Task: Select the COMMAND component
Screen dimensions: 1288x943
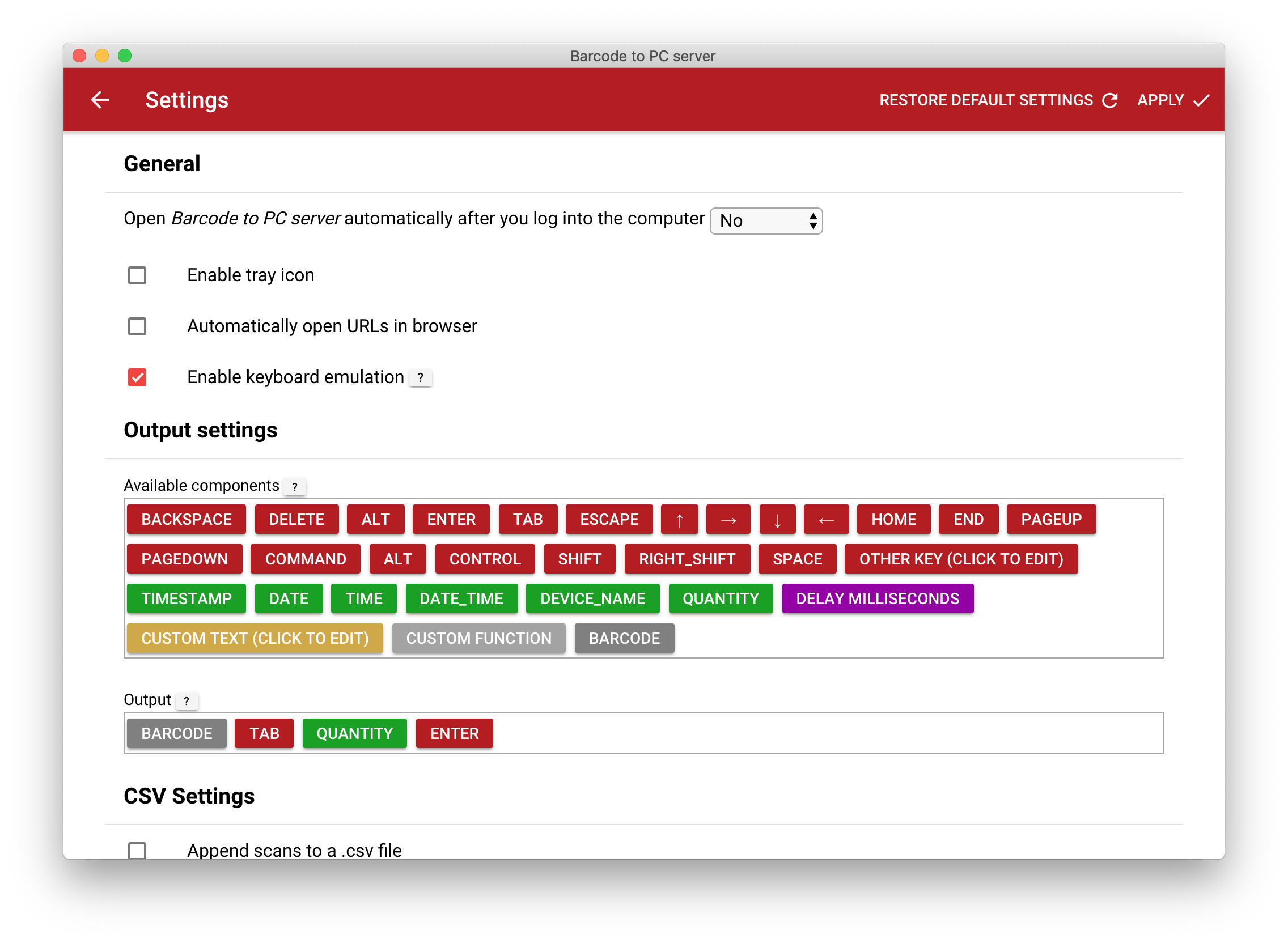Action: point(306,559)
